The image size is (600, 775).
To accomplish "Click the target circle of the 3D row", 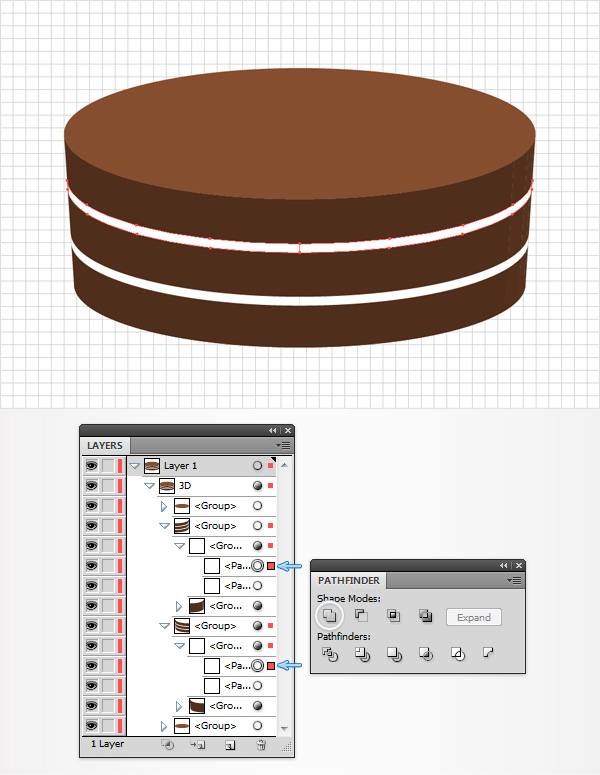I will pos(257,486).
